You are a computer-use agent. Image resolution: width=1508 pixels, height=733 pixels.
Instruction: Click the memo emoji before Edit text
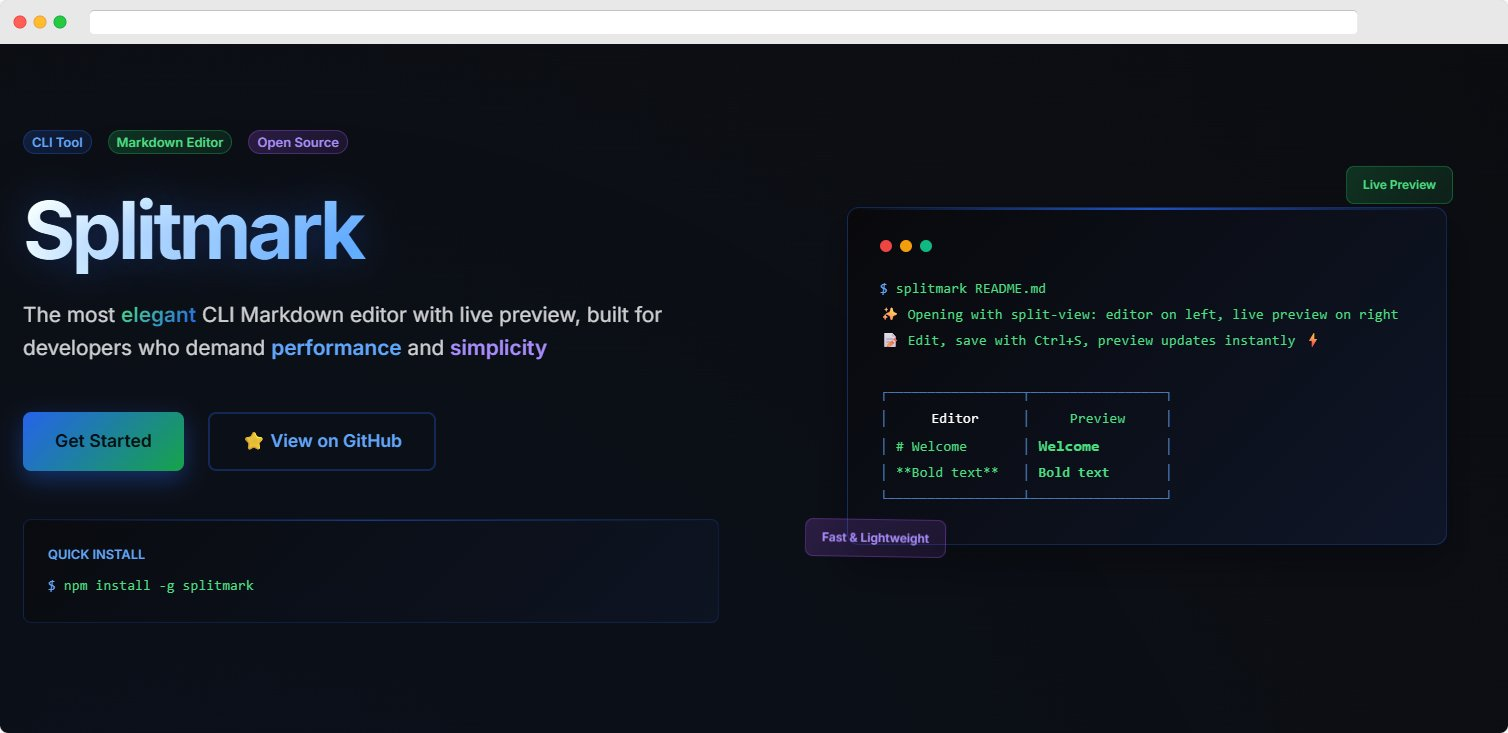tap(889, 340)
